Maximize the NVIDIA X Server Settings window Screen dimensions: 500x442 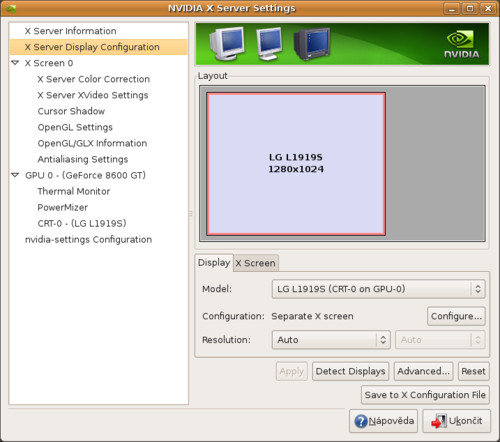[470, 9]
